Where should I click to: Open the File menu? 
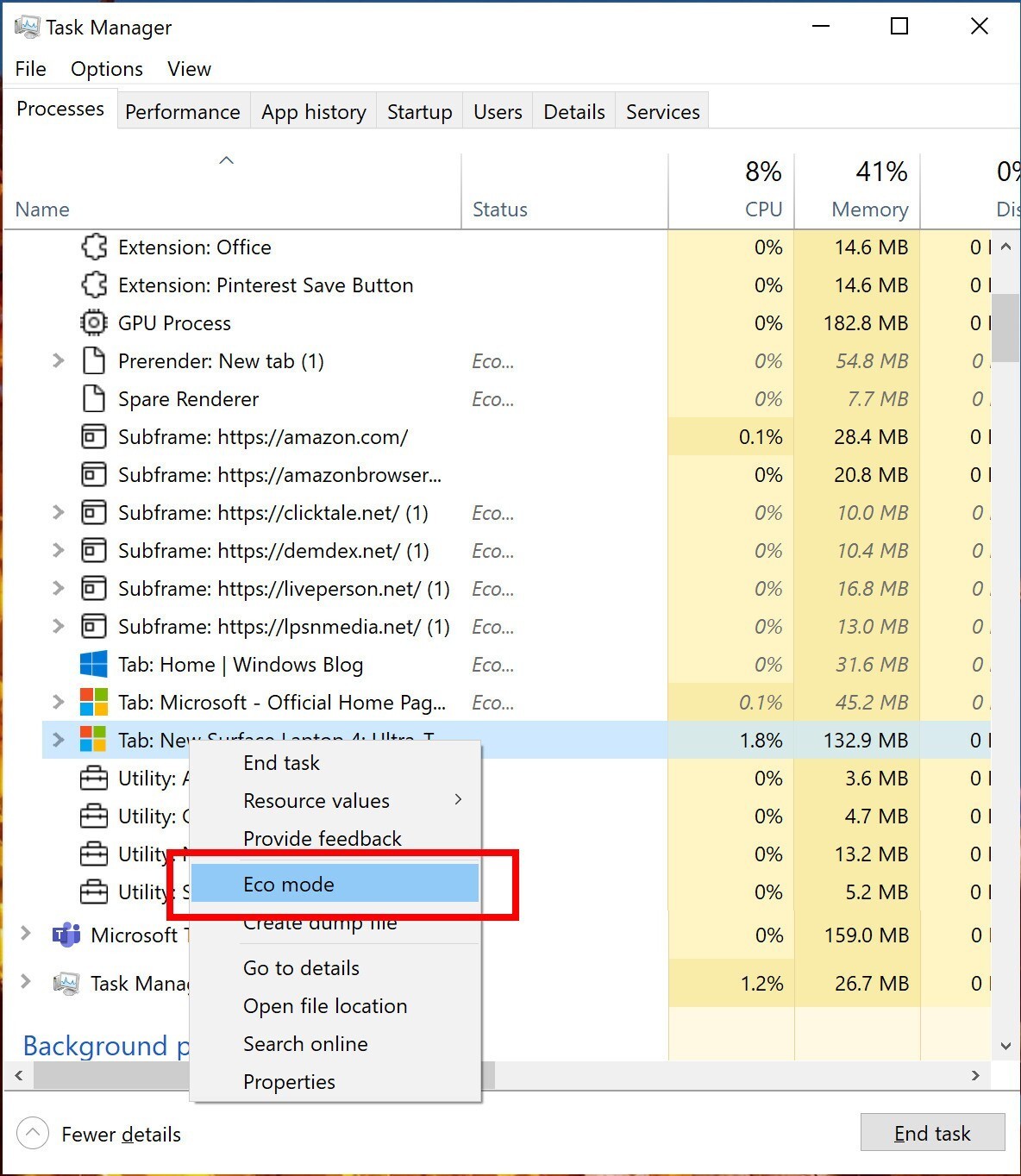coord(31,69)
